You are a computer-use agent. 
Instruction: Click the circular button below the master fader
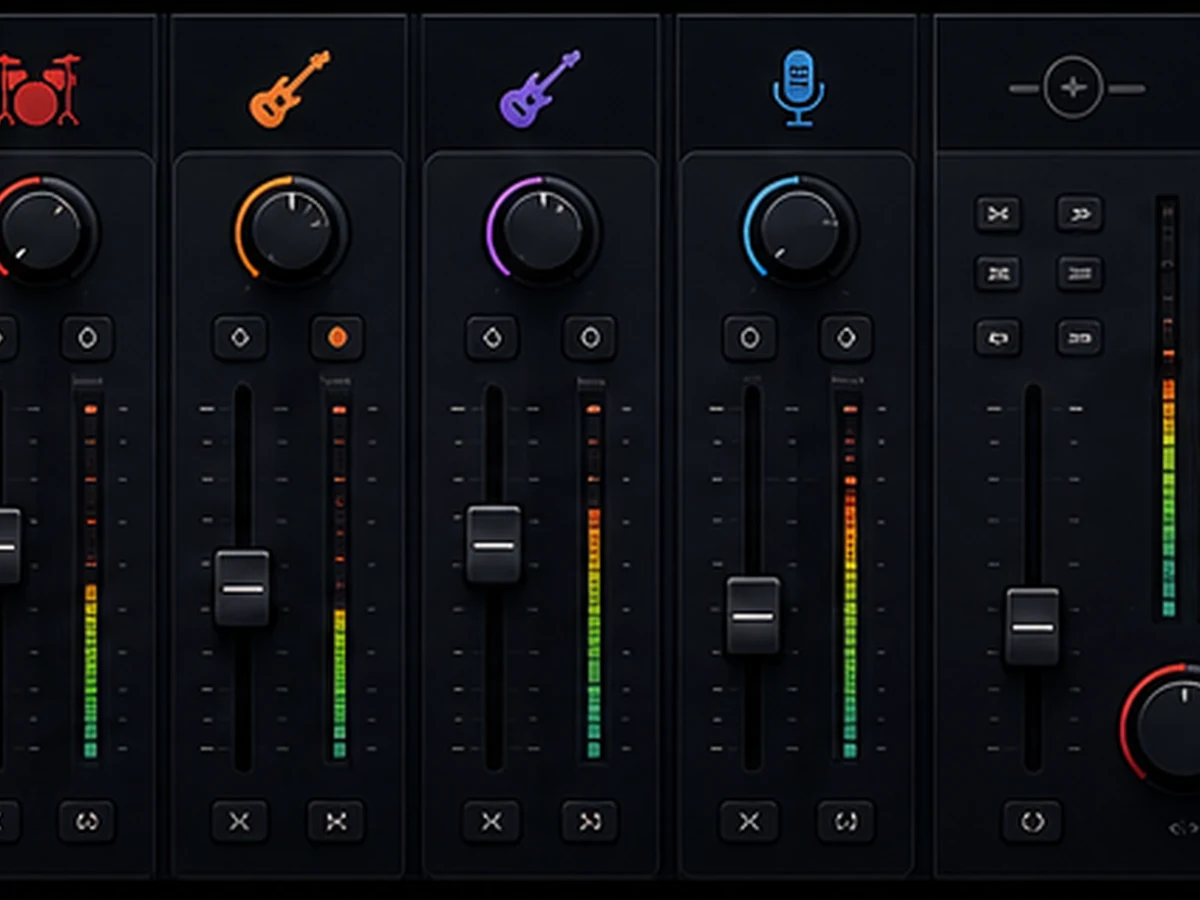point(1032,821)
